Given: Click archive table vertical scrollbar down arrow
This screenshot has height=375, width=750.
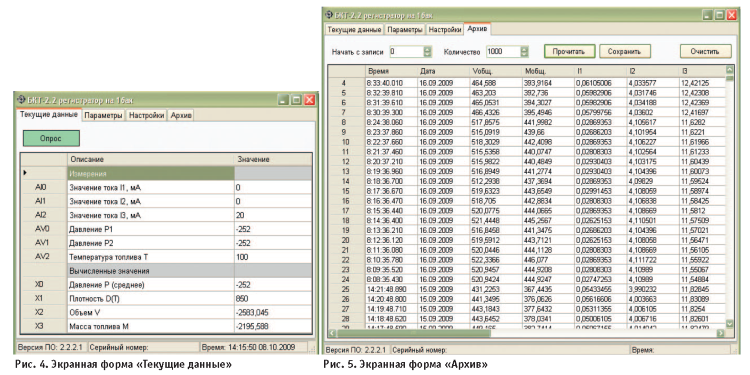Looking at the screenshot, I should 729,324.
